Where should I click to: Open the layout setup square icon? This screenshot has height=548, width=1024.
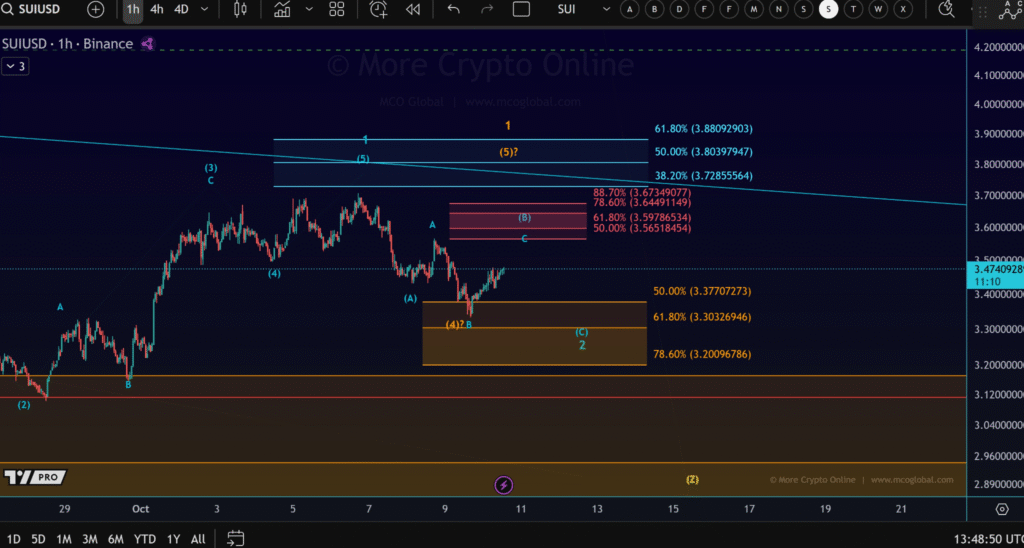tap(521, 9)
